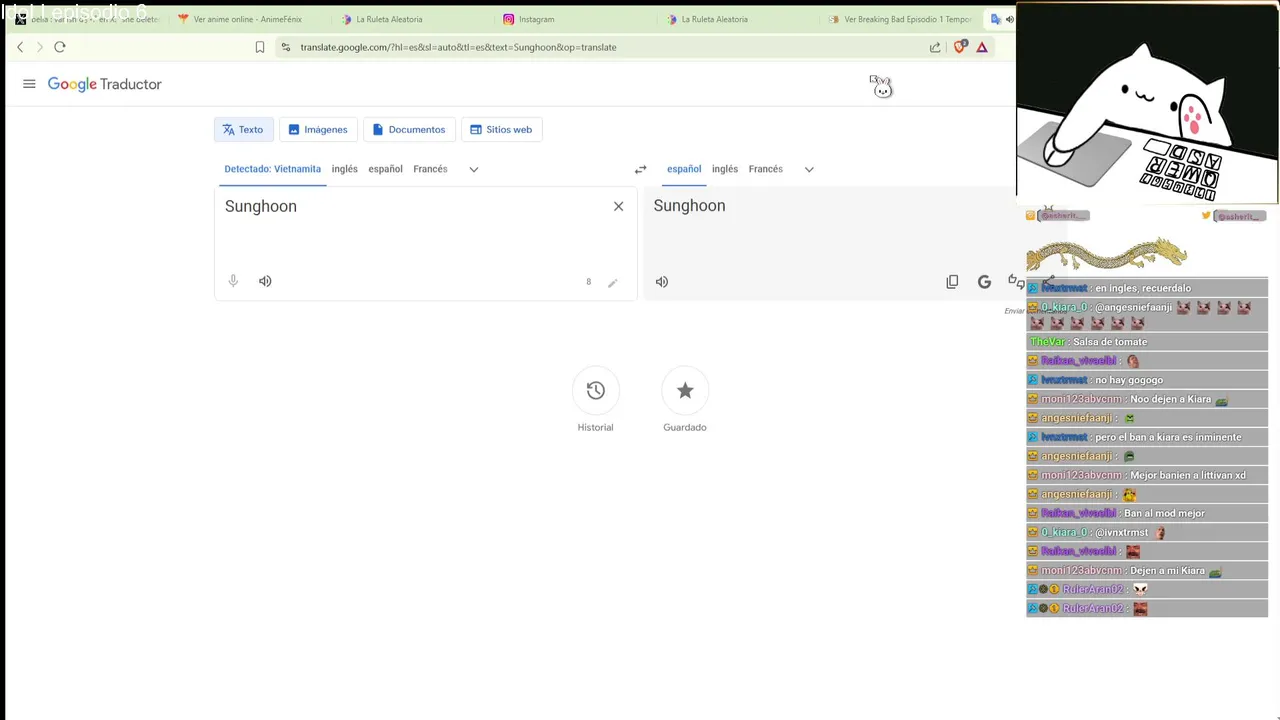Switch to Sitios web translation mode
This screenshot has width=1280, height=720.
501,129
